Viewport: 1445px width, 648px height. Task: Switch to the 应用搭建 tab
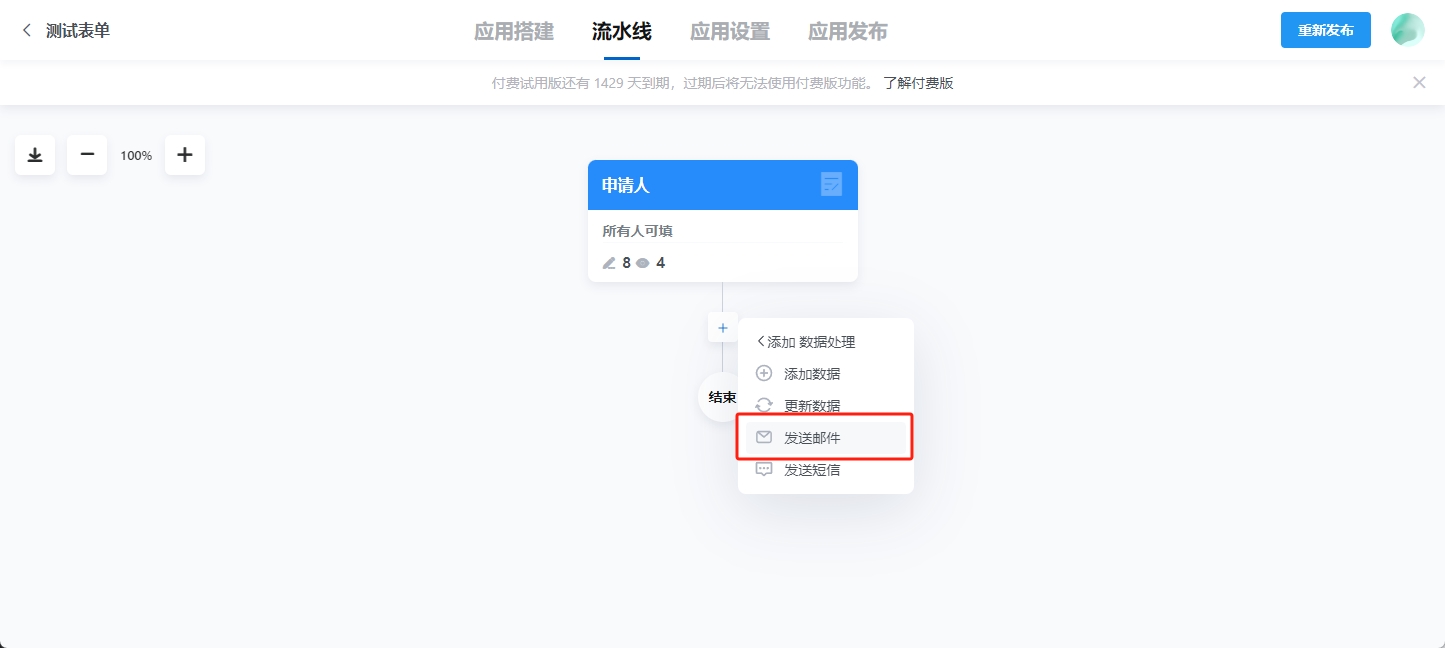513,31
